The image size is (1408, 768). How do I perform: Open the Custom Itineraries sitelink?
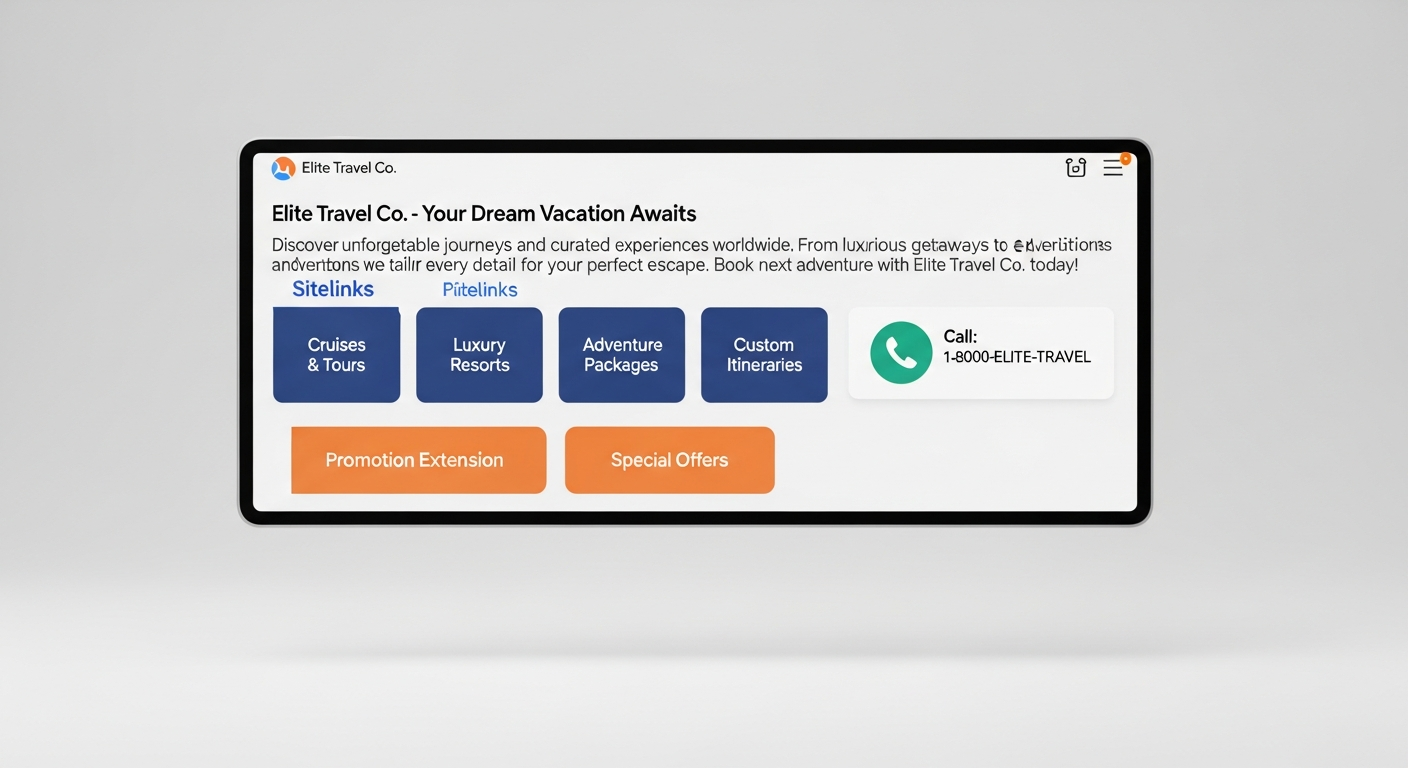[x=764, y=355]
